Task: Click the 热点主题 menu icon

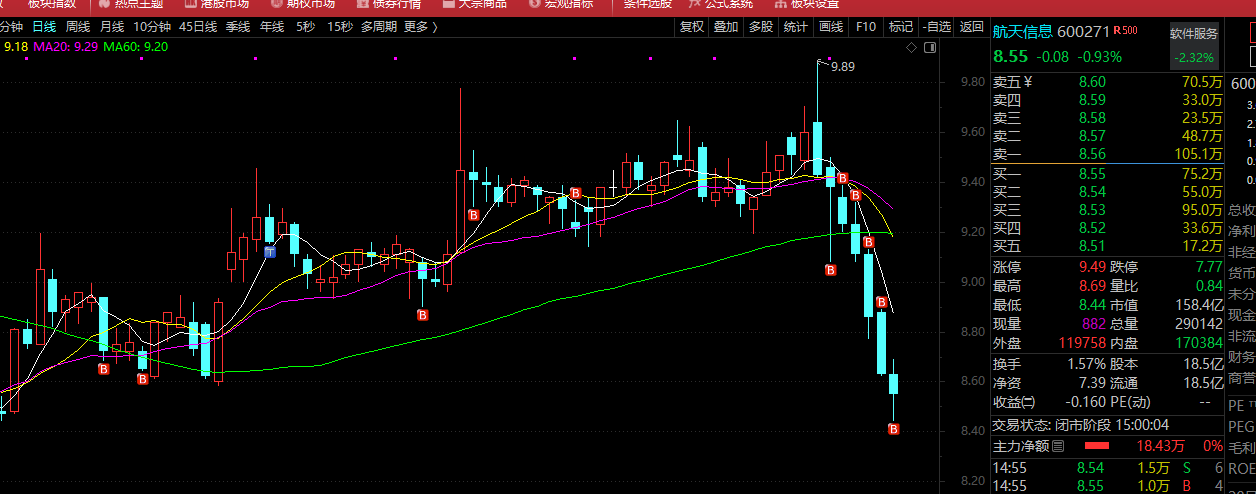Action: pos(104,3)
